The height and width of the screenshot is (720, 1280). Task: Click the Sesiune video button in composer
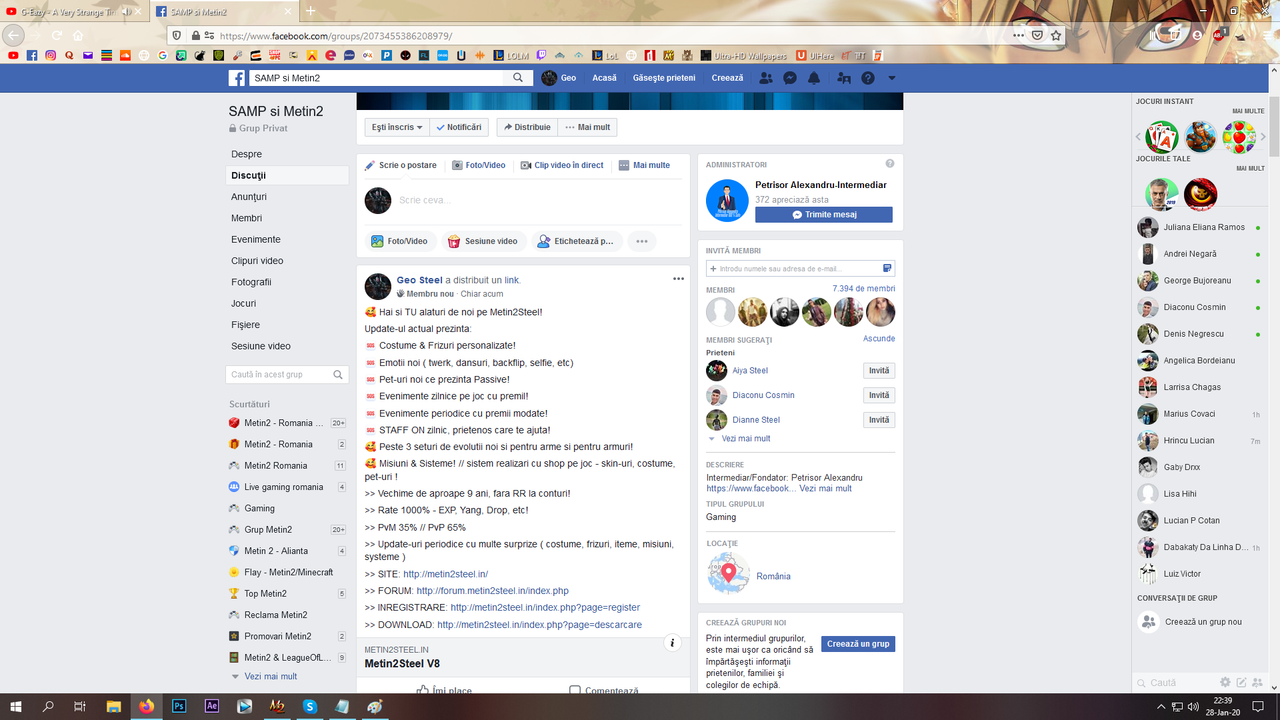[482, 241]
